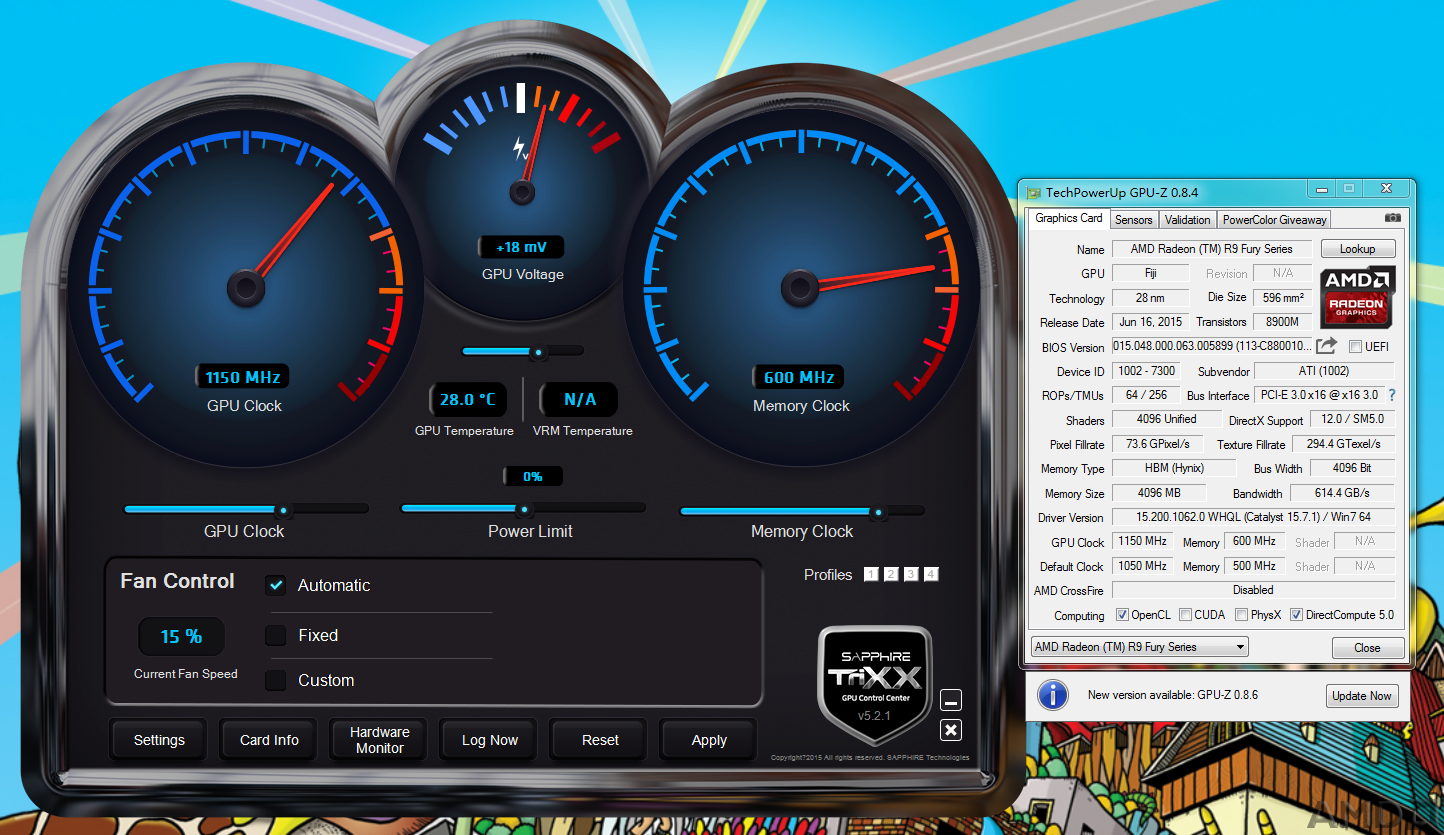Click the Texture Fillrate value 294.4 GTexel/s
1444x835 pixels.
pos(1344,444)
